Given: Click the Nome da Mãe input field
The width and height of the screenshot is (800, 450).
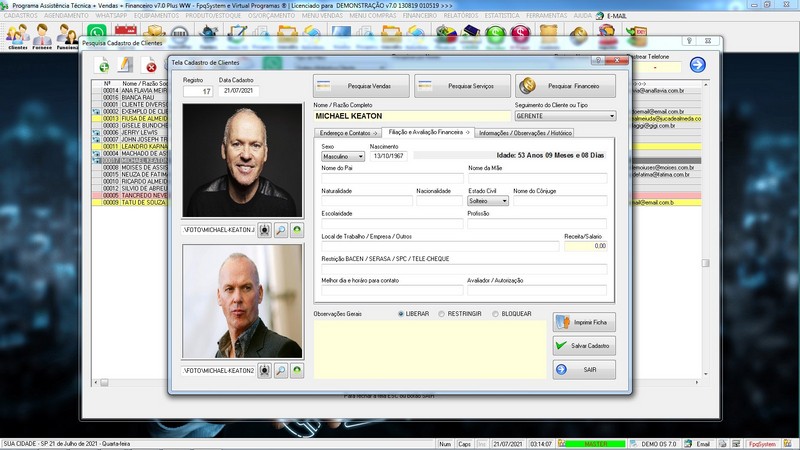Looking at the screenshot, I should point(538,178).
